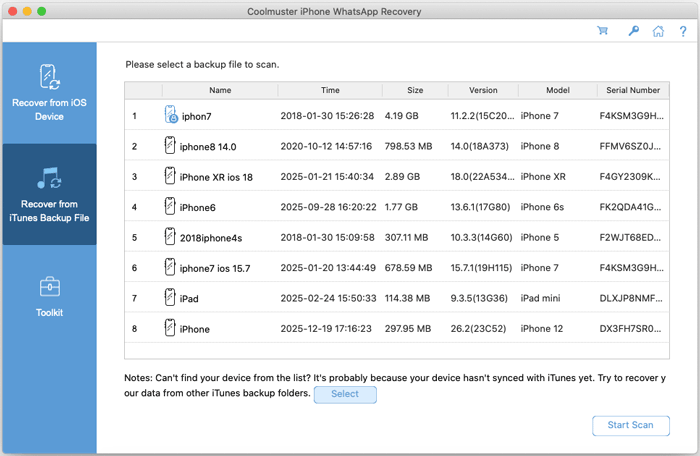700x456 pixels.
Task: Select backup named iPad
Action: pyautogui.click(x=189, y=299)
